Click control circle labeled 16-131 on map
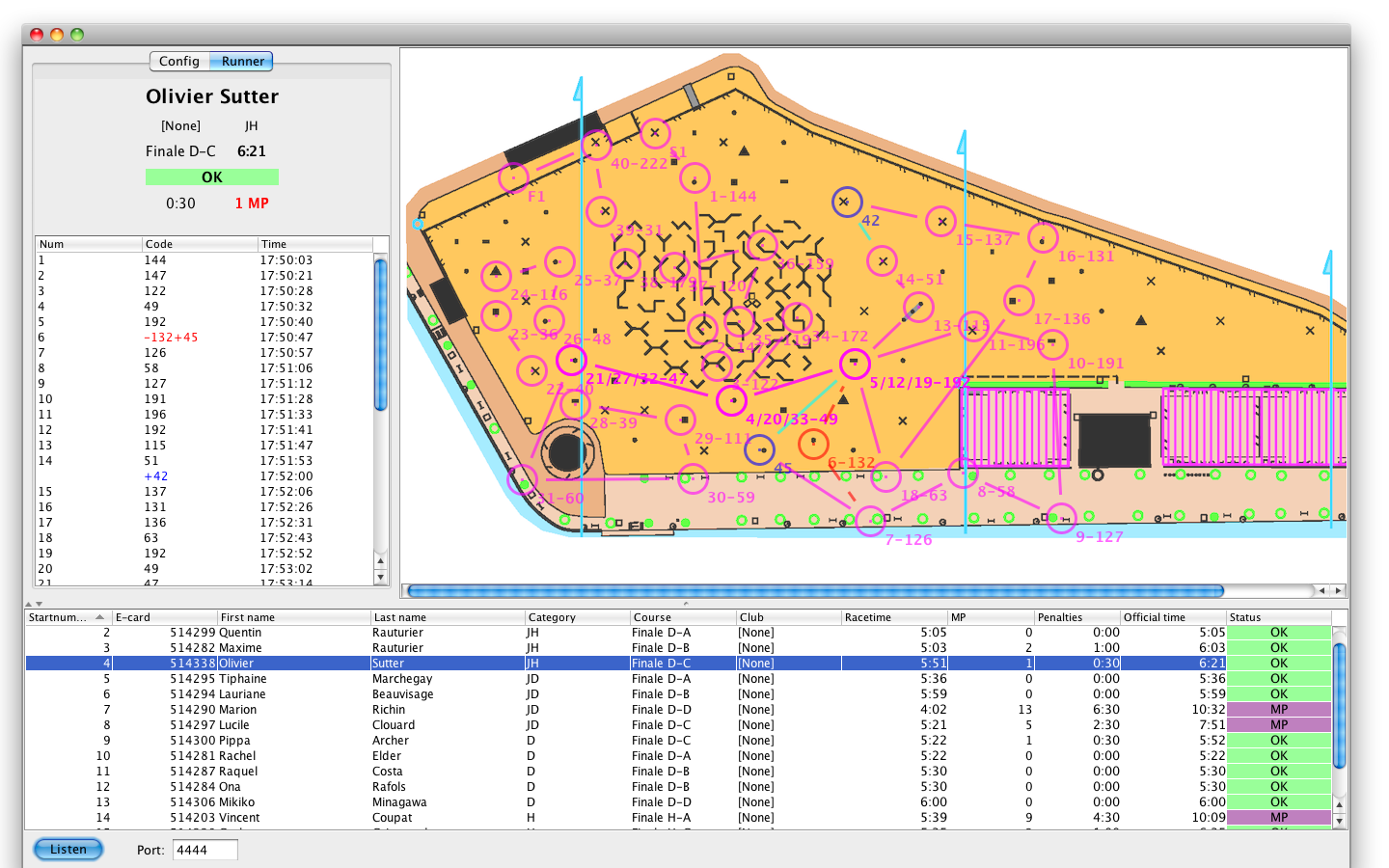1389x868 pixels. 1043,237
